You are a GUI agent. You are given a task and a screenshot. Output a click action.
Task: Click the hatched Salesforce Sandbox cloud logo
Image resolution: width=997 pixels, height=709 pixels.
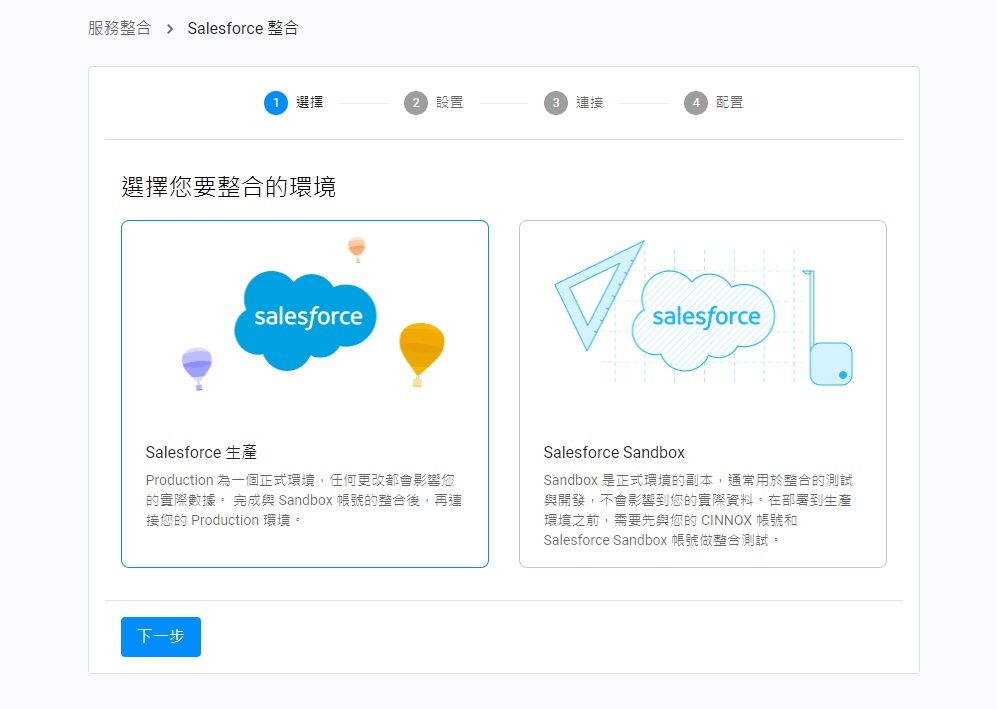click(703, 320)
